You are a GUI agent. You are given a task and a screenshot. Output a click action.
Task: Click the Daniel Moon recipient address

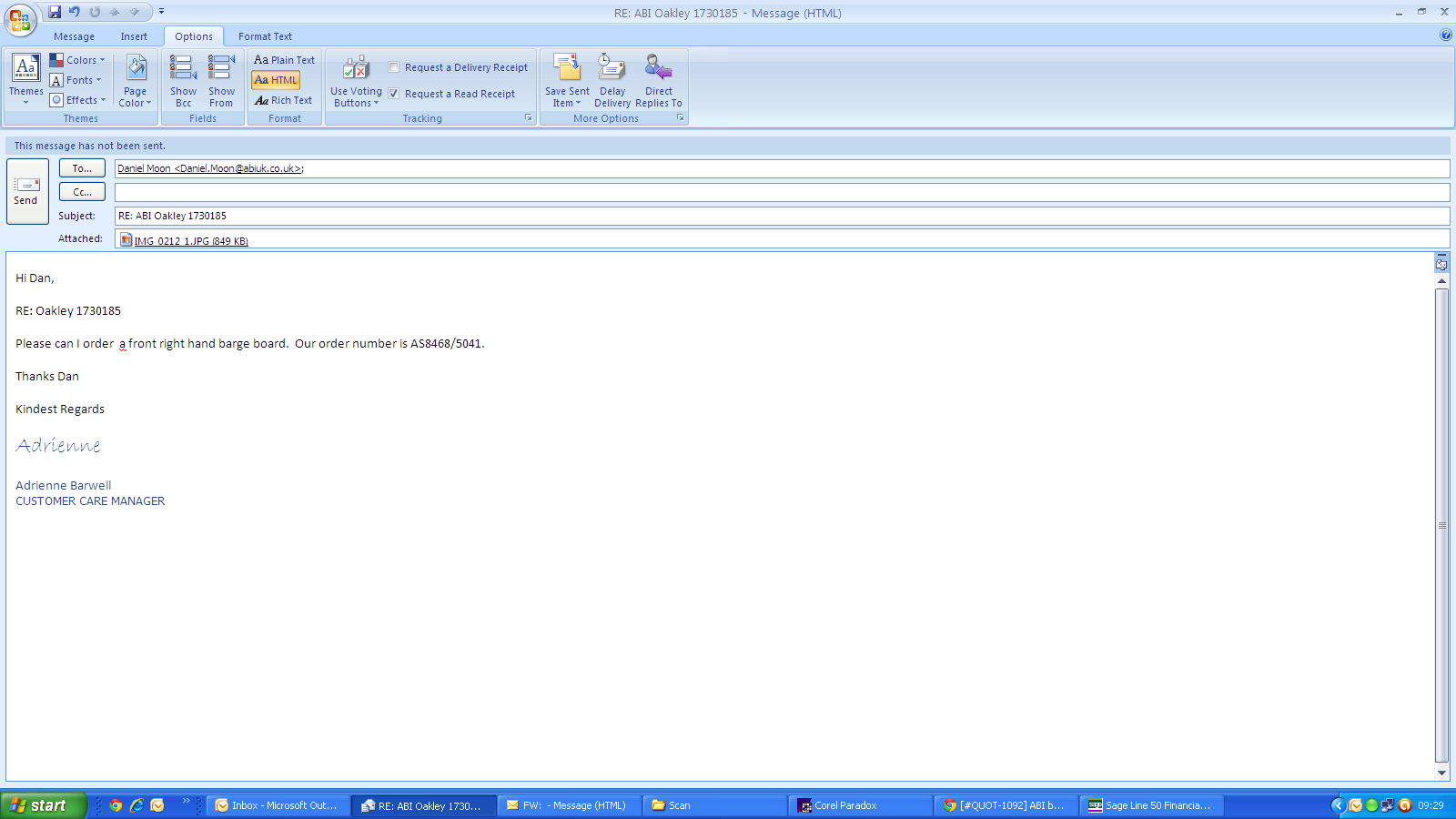point(210,168)
